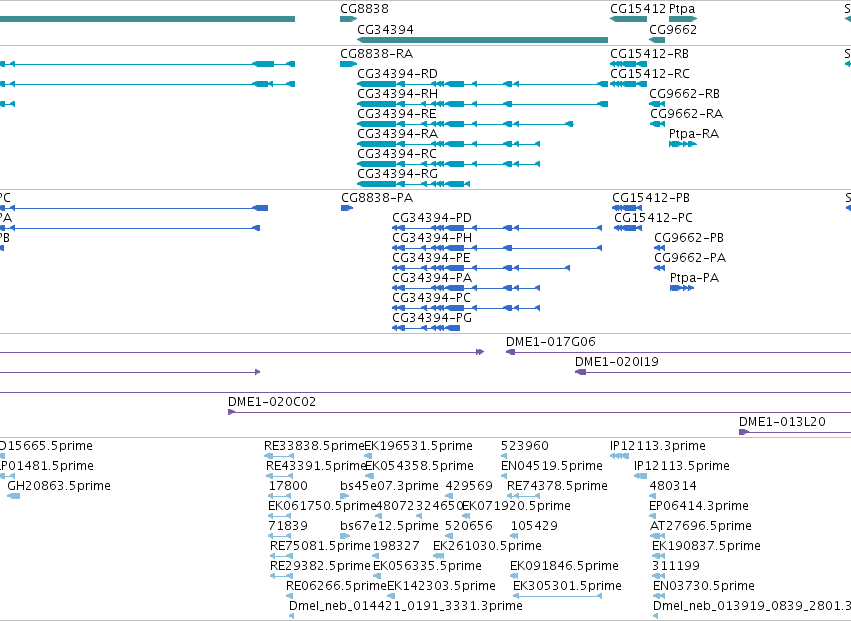Open the Ptpa-PA protein label
Viewport: 851px width, 621px height.
[694, 278]
